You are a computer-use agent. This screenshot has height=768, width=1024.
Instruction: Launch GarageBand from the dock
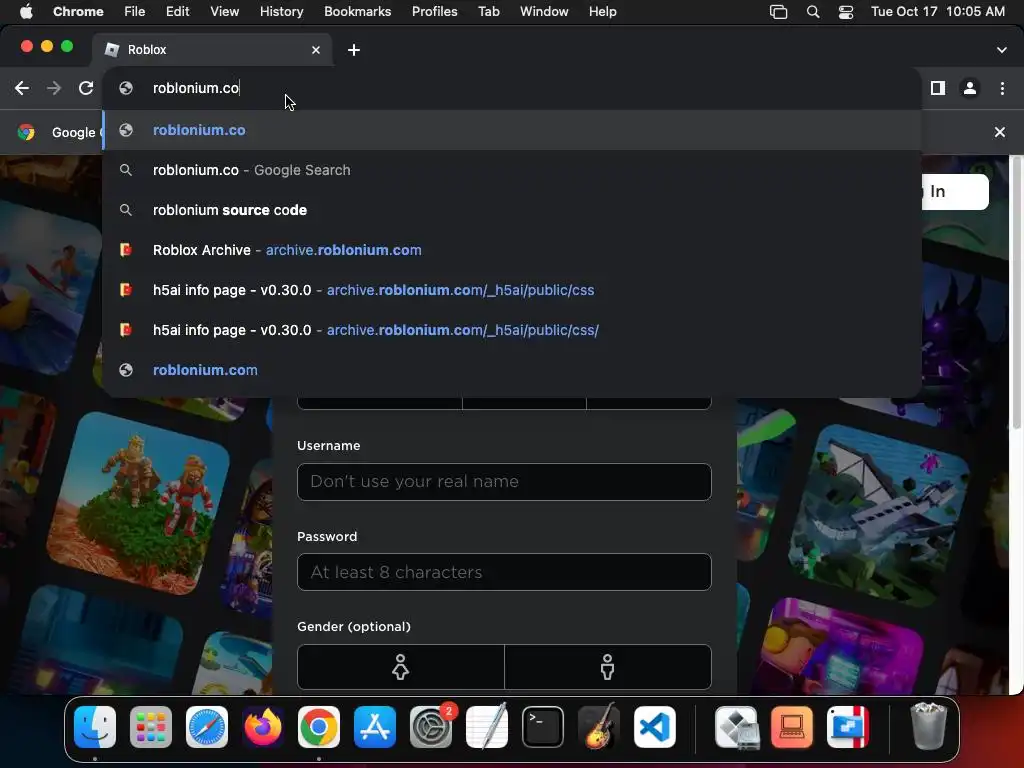[599, 727]
